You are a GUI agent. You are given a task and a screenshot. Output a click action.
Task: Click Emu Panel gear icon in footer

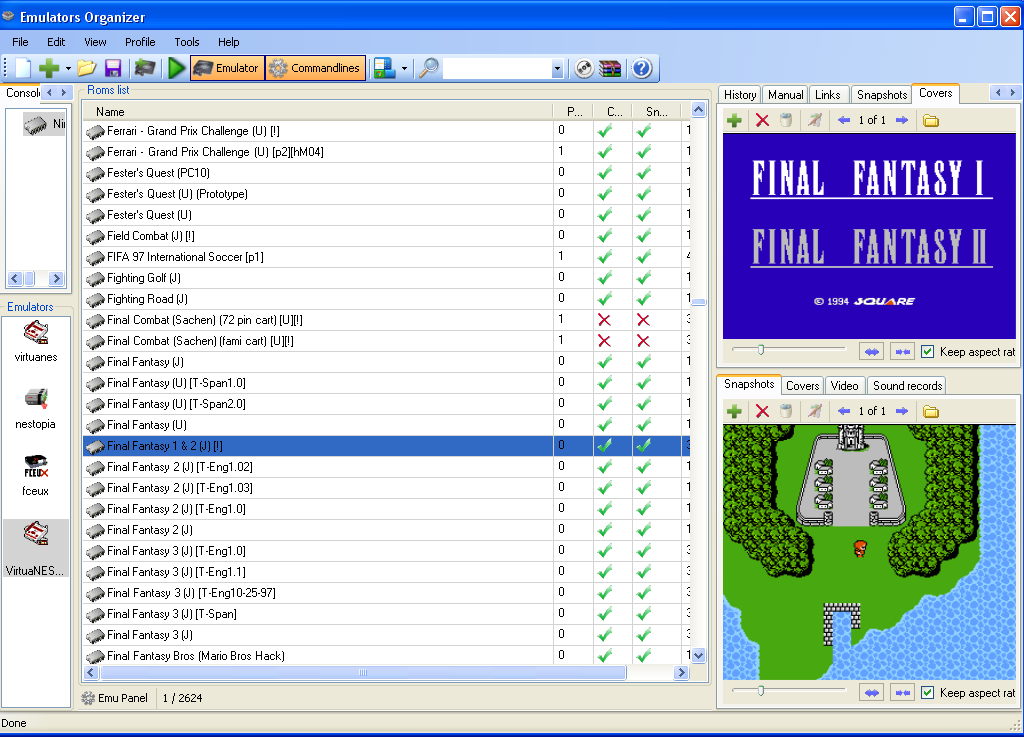(88, 698)
